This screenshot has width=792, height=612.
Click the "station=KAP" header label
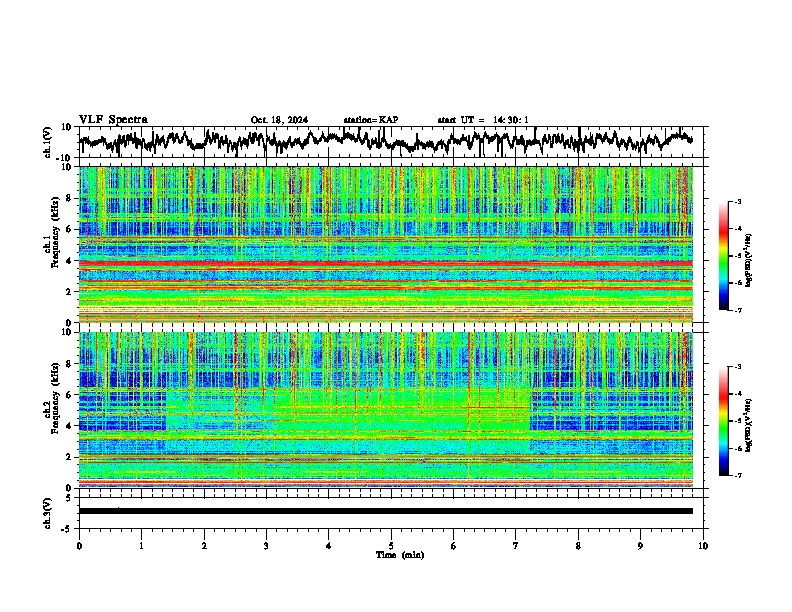tap(371, 120)
